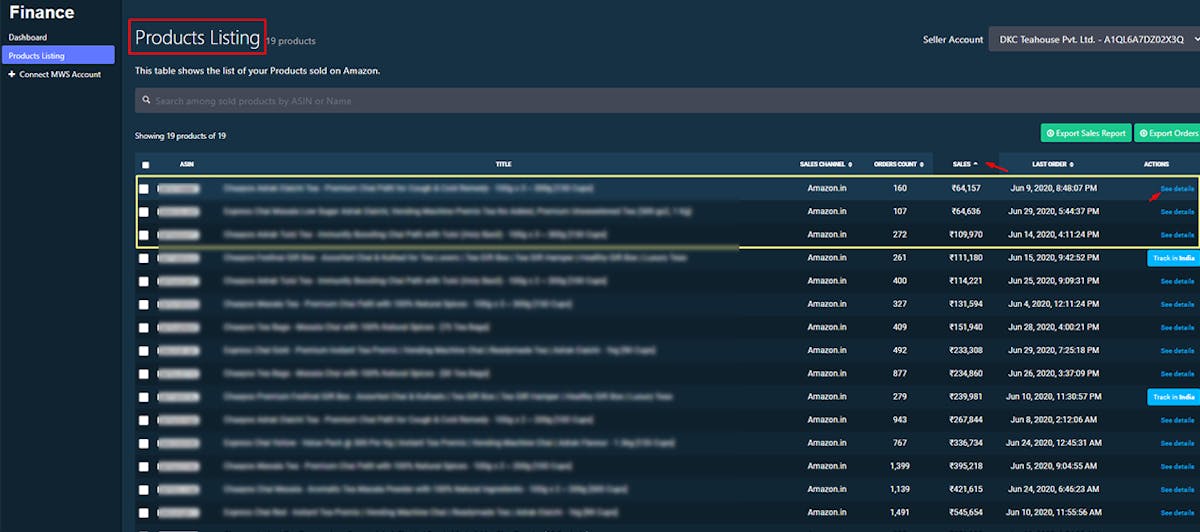View See details for ₹336,734 row
The image size is (1200, 532).
tap(1177, 443)
